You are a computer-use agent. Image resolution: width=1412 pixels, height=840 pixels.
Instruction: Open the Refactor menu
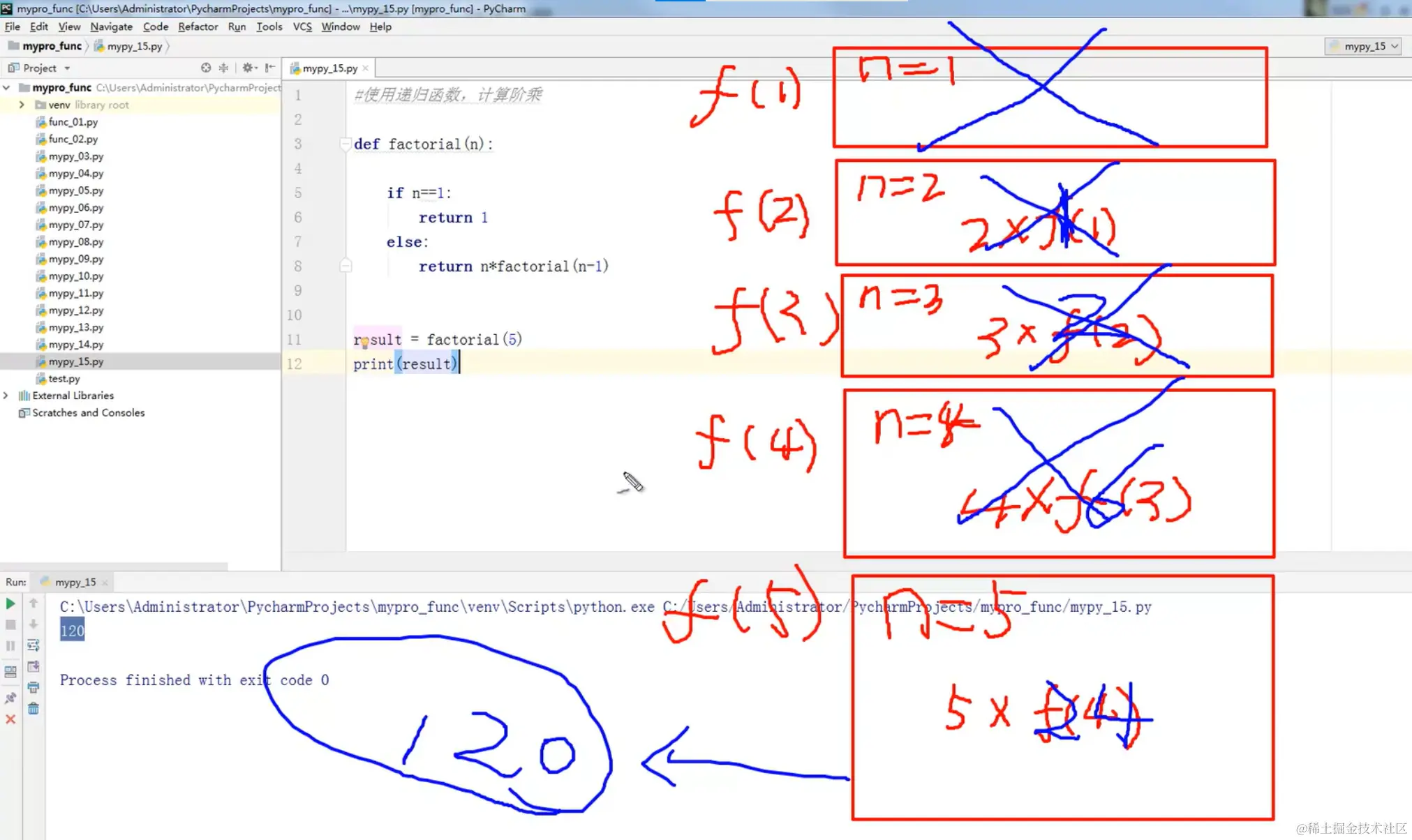point(198,27)
